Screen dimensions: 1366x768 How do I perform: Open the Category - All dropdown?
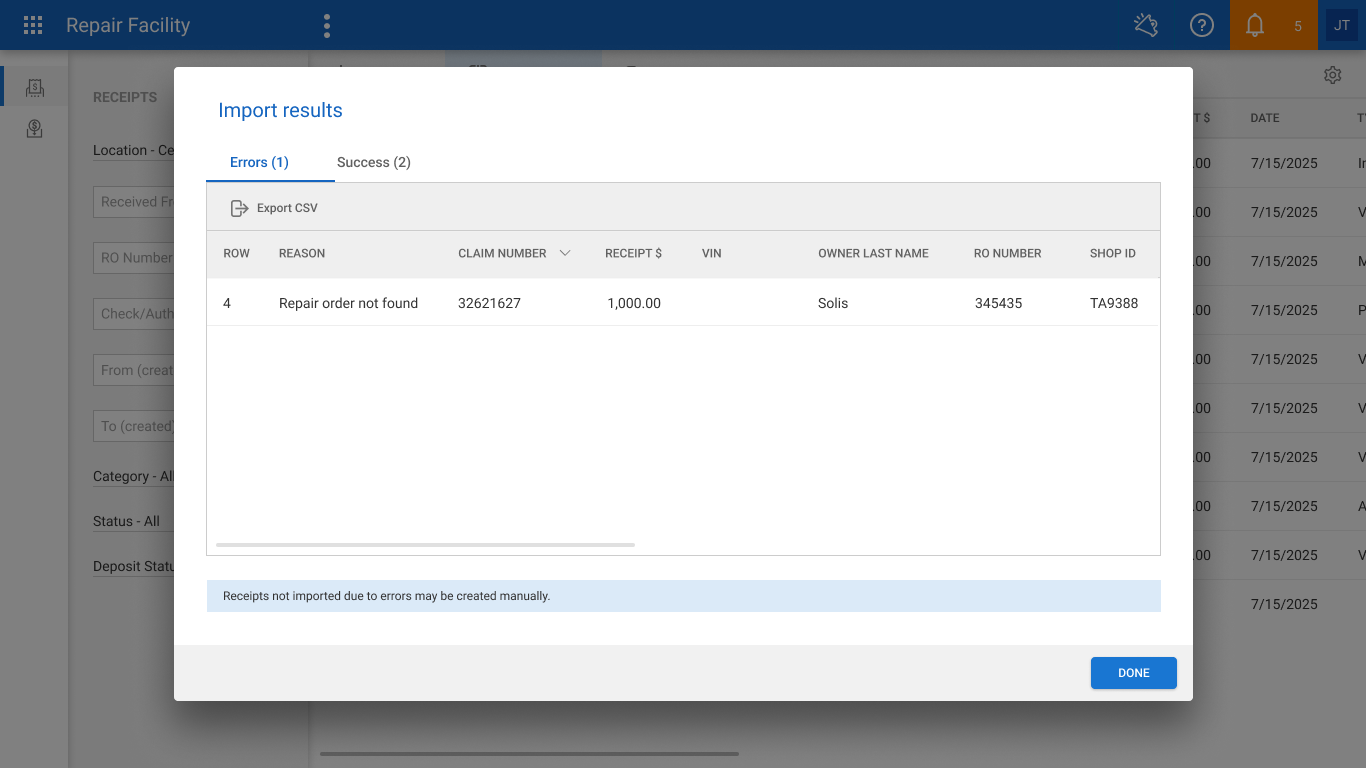(x=133, y=477)
